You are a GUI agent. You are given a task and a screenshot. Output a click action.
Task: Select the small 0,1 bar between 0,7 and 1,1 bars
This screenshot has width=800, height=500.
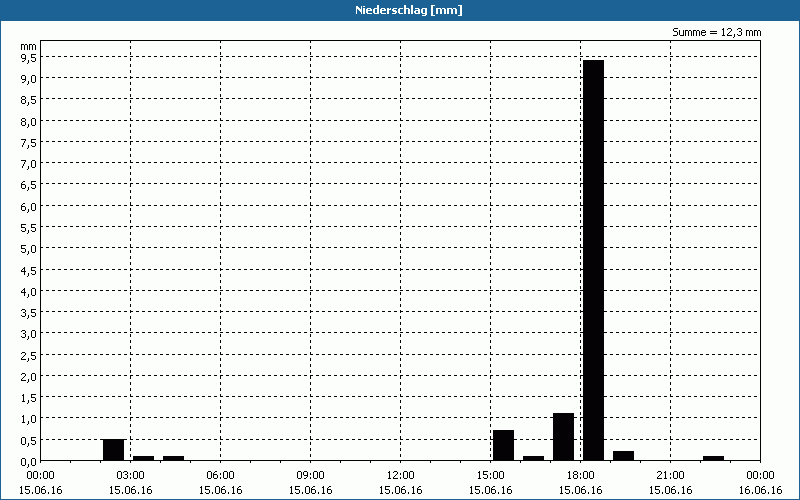coord(533,458)
